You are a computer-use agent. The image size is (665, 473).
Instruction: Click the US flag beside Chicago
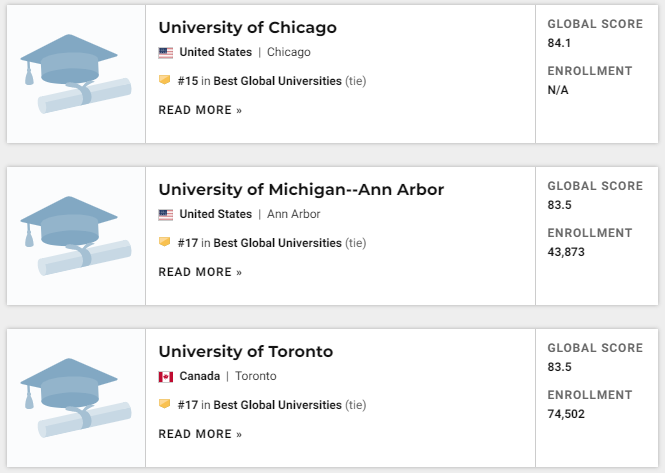pyautogui.click(x=165, y=53)
